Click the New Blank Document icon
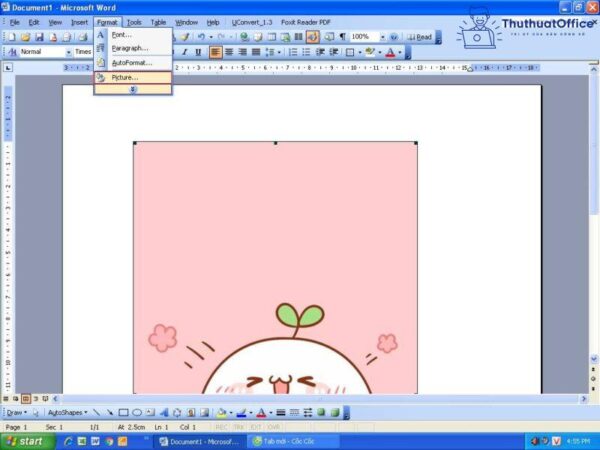 [12, 37]
